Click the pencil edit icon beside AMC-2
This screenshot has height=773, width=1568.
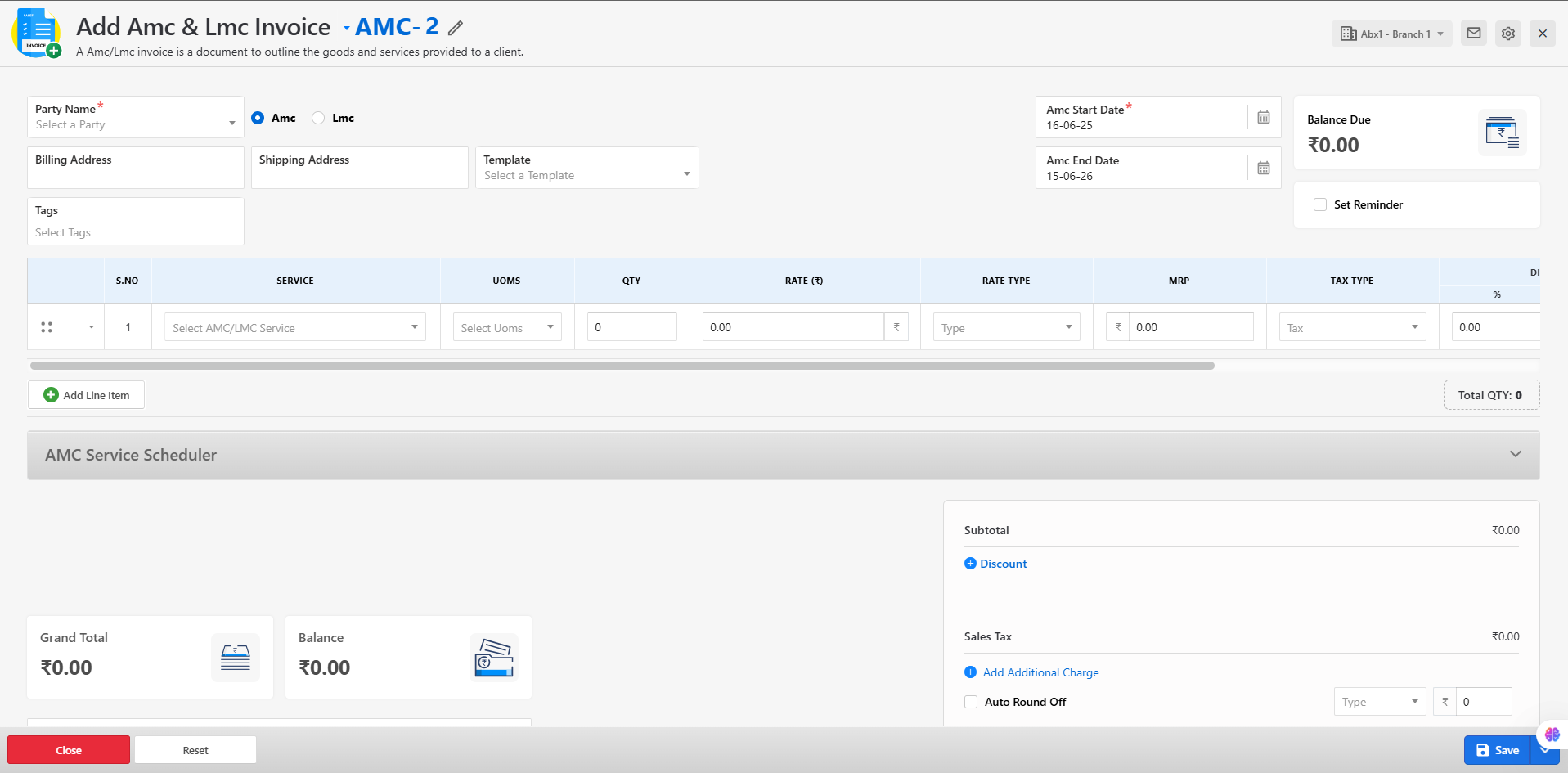[x=456, y=28]
